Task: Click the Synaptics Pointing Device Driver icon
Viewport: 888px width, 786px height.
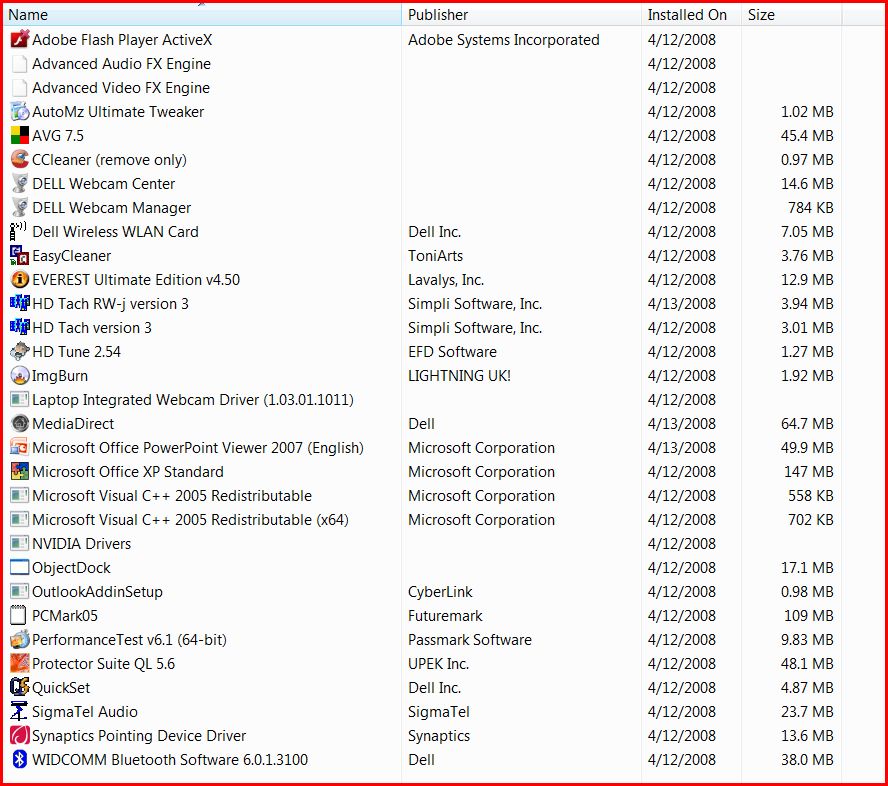Action: (x=19, y=736)
